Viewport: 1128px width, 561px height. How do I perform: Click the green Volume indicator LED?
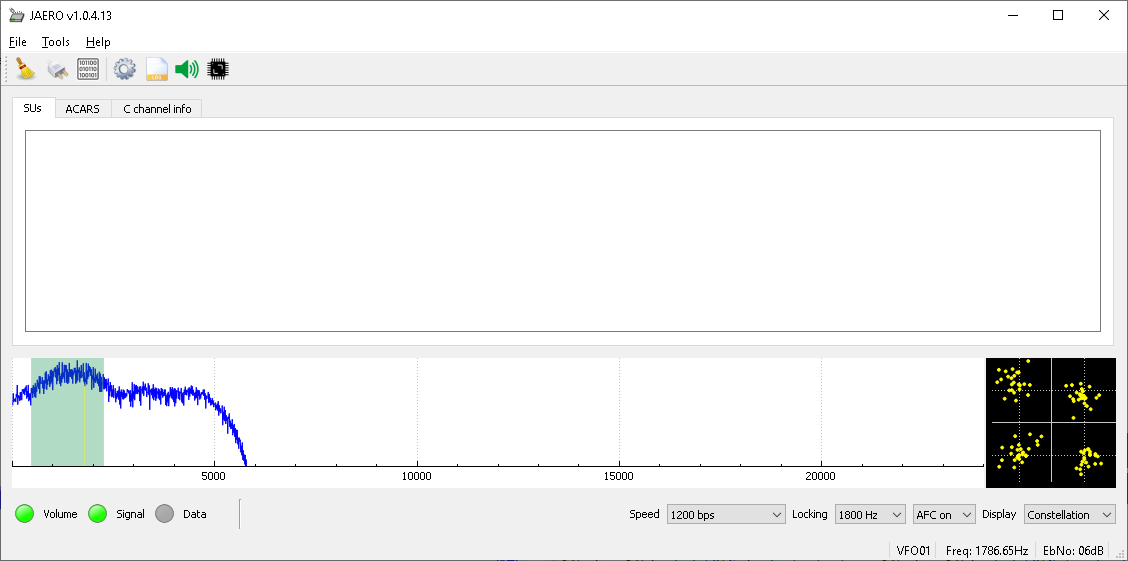coord(25,514)
